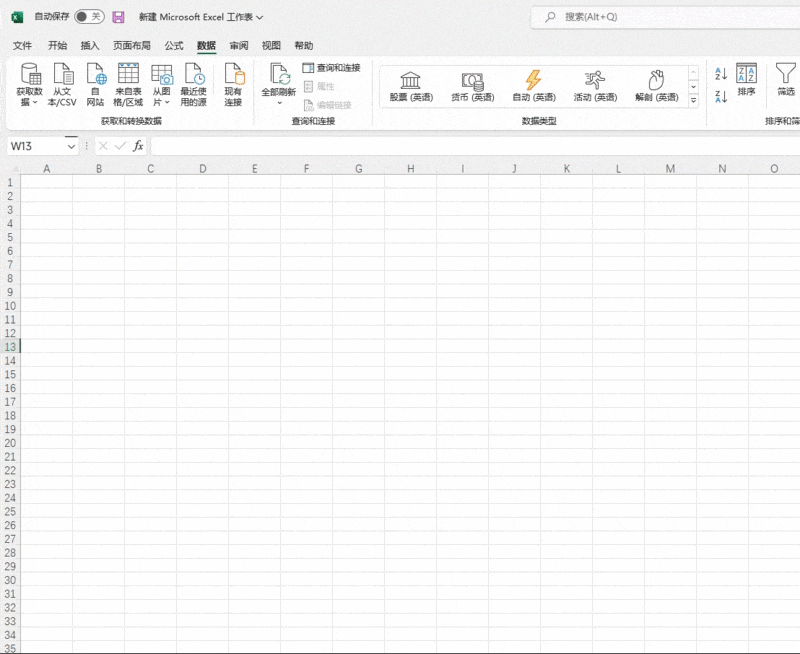Select the 货币 (英语) data type
This screenshot has height=654, width=800.
[471, 83]
